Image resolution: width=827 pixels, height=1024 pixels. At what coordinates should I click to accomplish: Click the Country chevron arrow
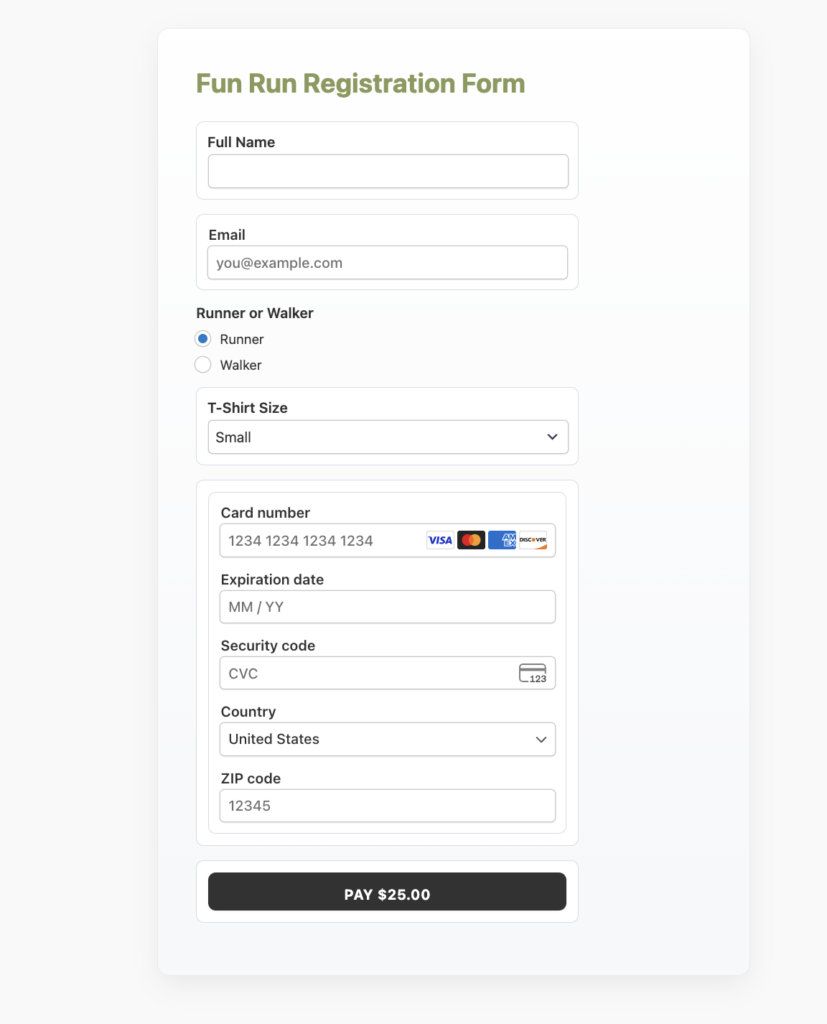click(x=541, y=740)
